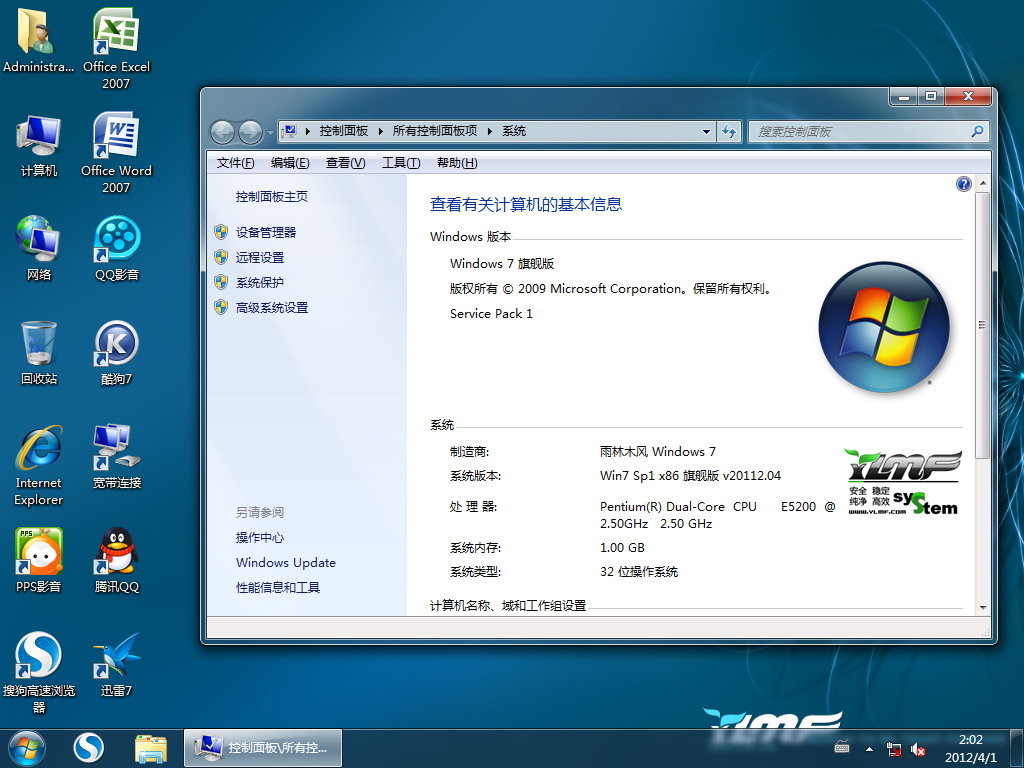Open Sogou browser pinned on taskbar
This screenshot has width=1024, height=768.
(x=88, y=748)
